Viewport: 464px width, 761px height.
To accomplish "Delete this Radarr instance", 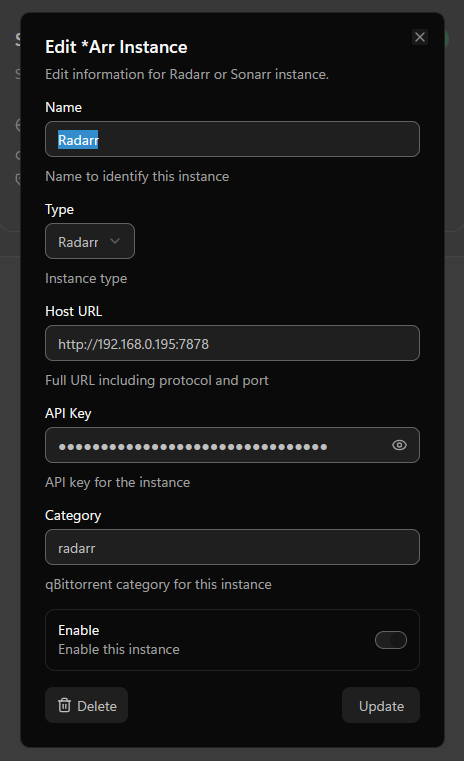I will pos(86,705).
